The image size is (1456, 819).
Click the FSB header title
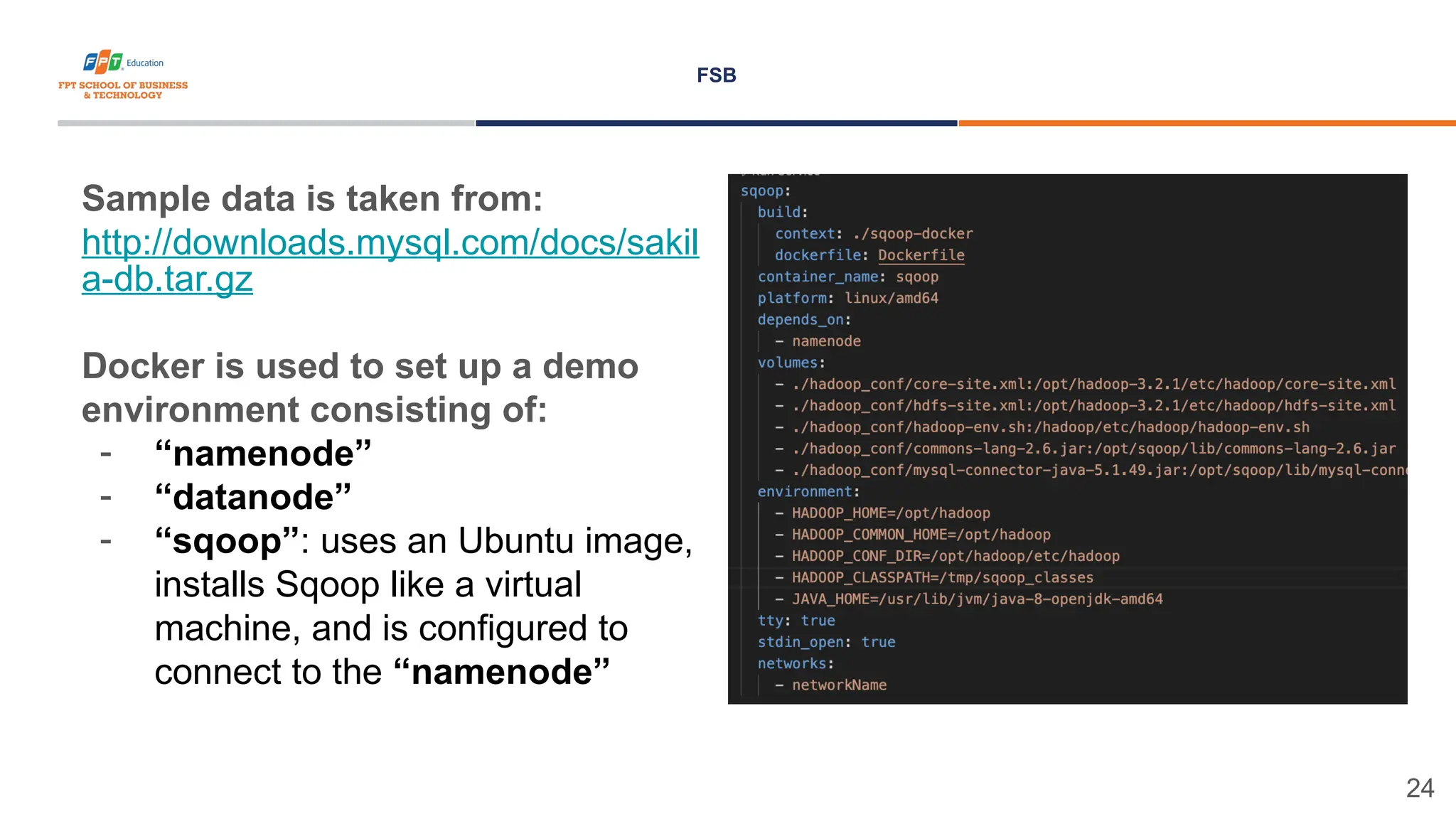(716, 75)
